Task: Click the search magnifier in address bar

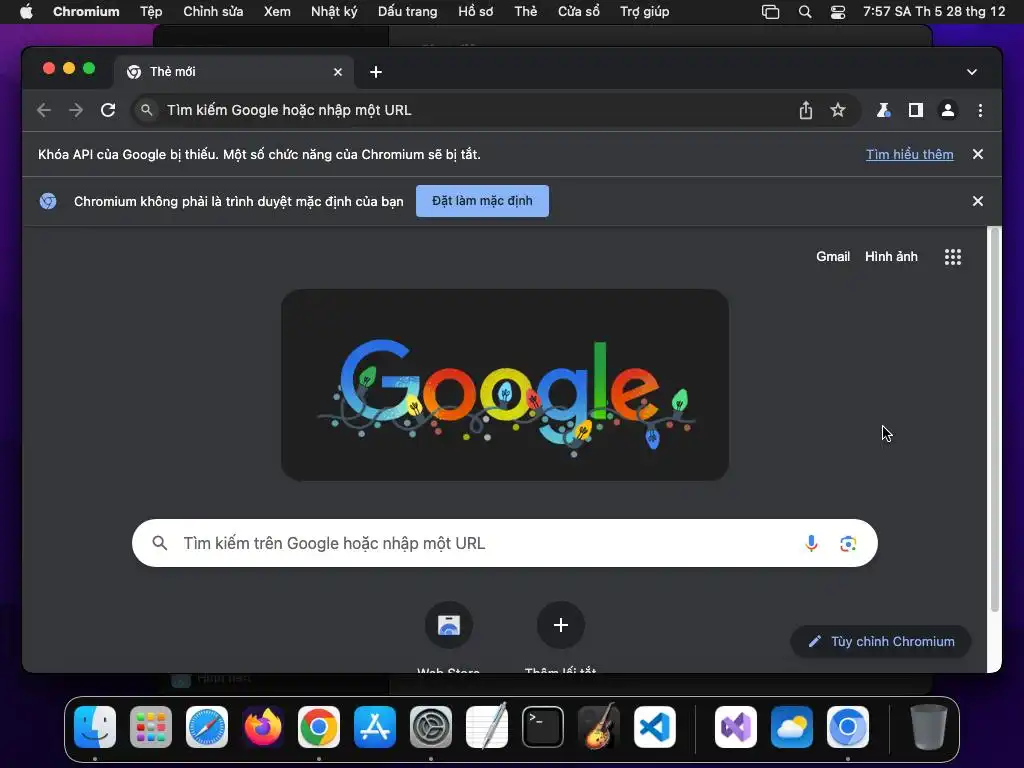Action: click(147, 110)
